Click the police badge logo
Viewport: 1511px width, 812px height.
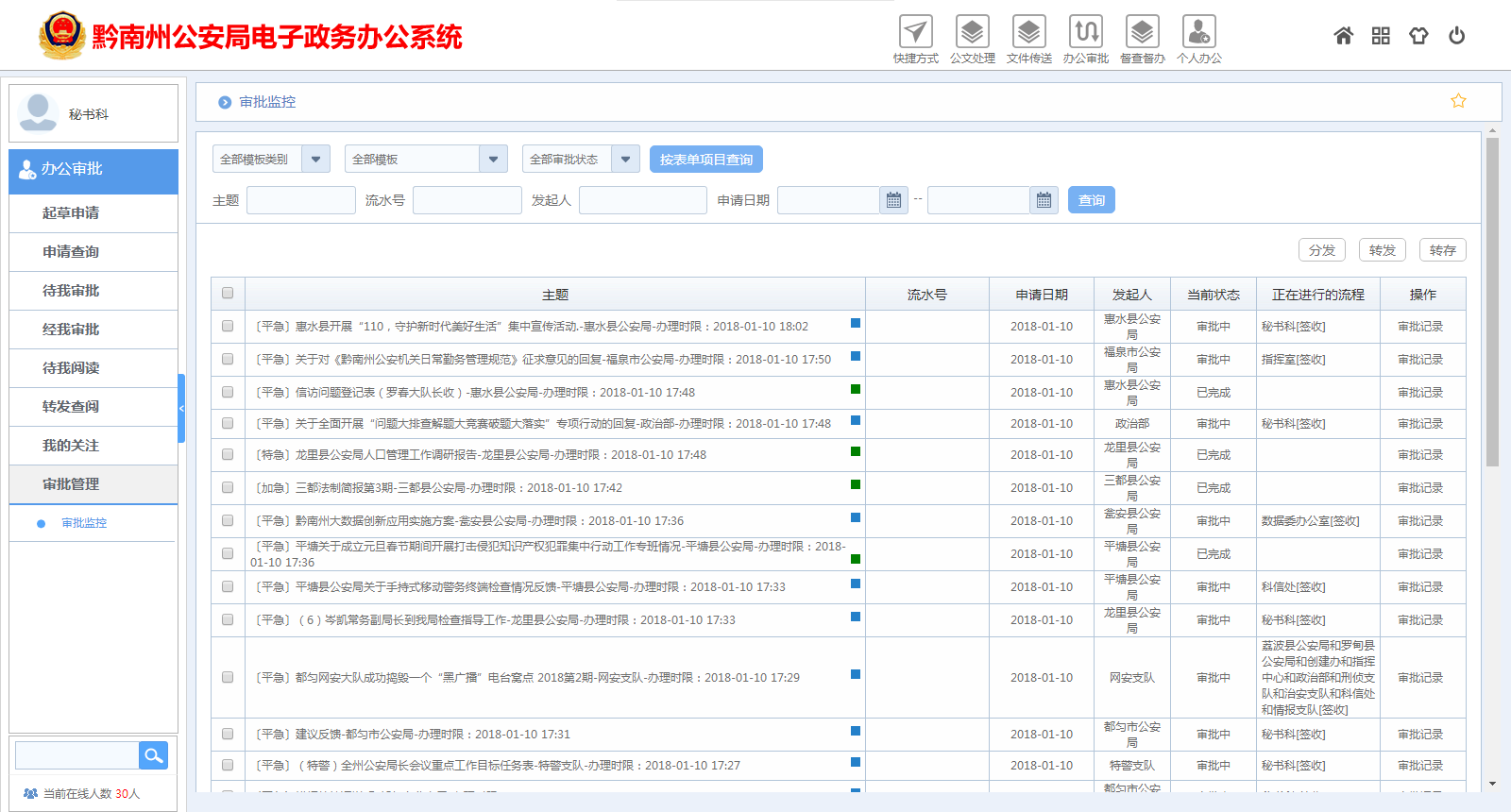coord(62,36)
